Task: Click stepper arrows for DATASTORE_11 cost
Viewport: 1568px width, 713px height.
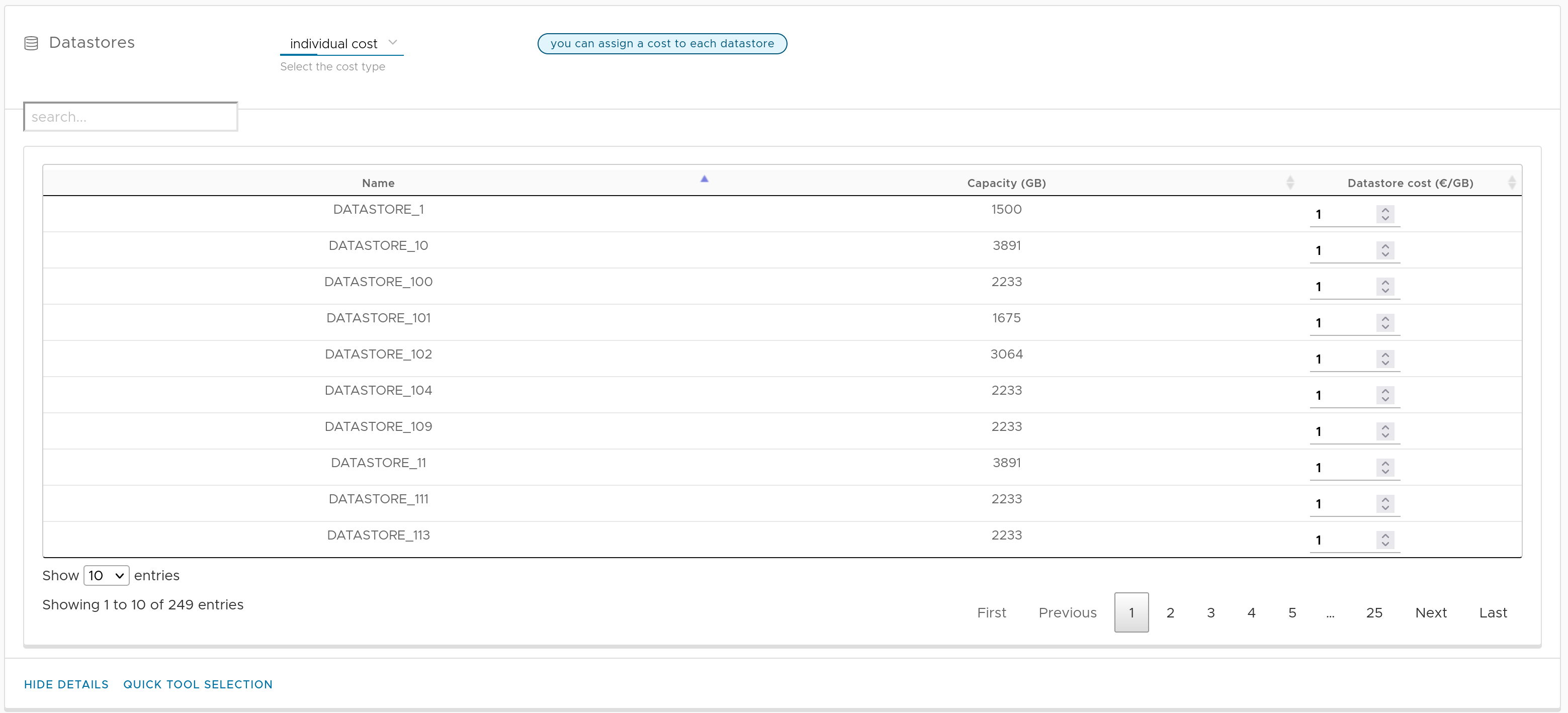Action: pos(1385,468)
